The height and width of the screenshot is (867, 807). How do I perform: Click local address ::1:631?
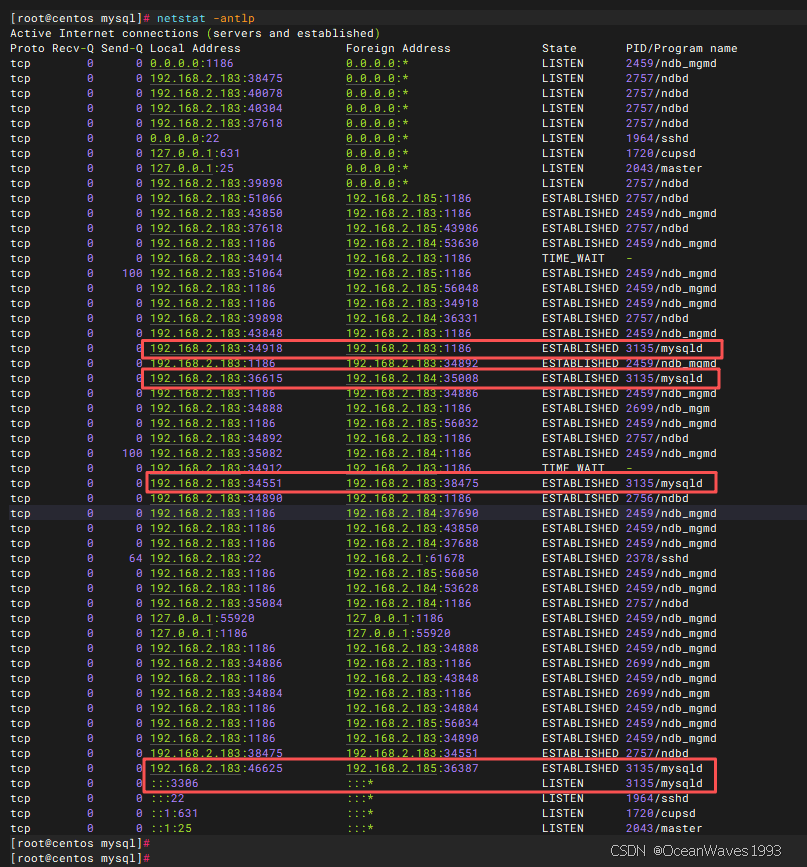pos(174,813)
